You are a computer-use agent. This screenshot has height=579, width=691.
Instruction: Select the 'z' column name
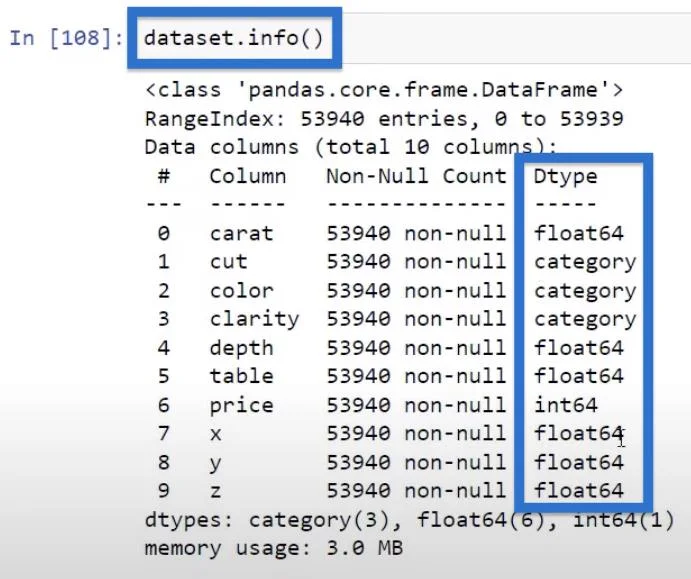pos(215,491)
